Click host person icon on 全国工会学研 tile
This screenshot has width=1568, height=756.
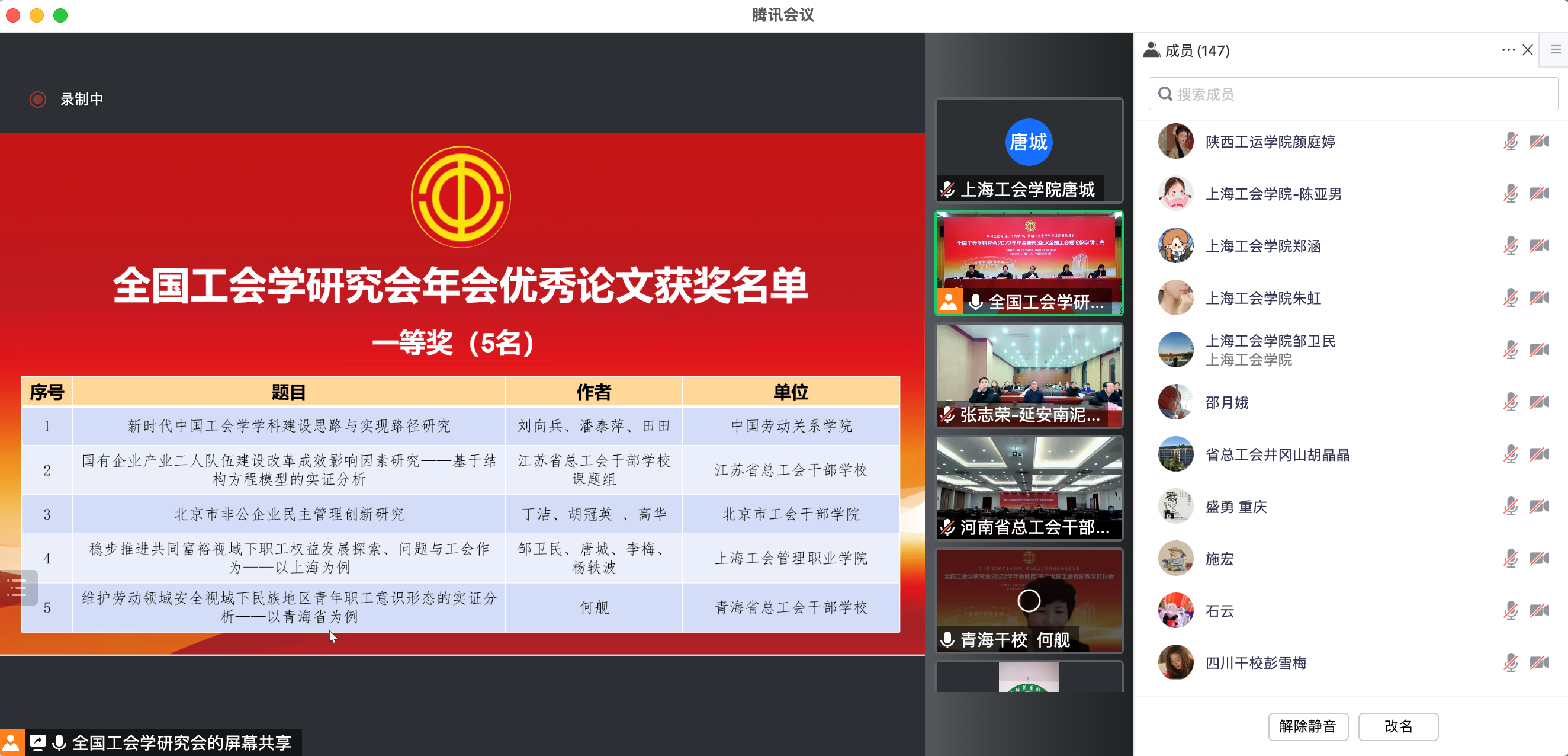949,302
